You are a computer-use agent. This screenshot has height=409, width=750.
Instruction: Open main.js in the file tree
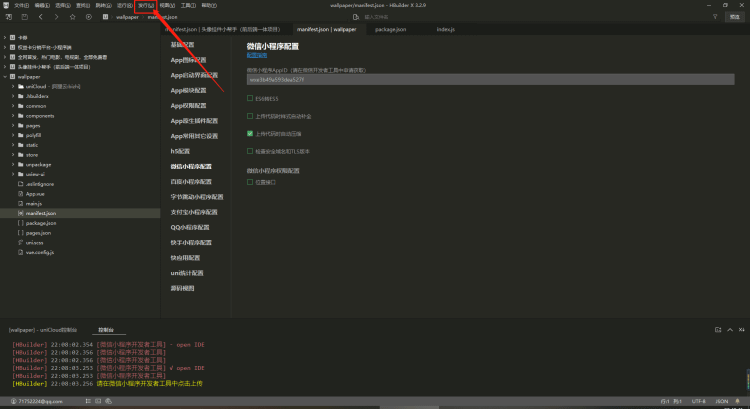pyautogui.click(x=33, y=204)
